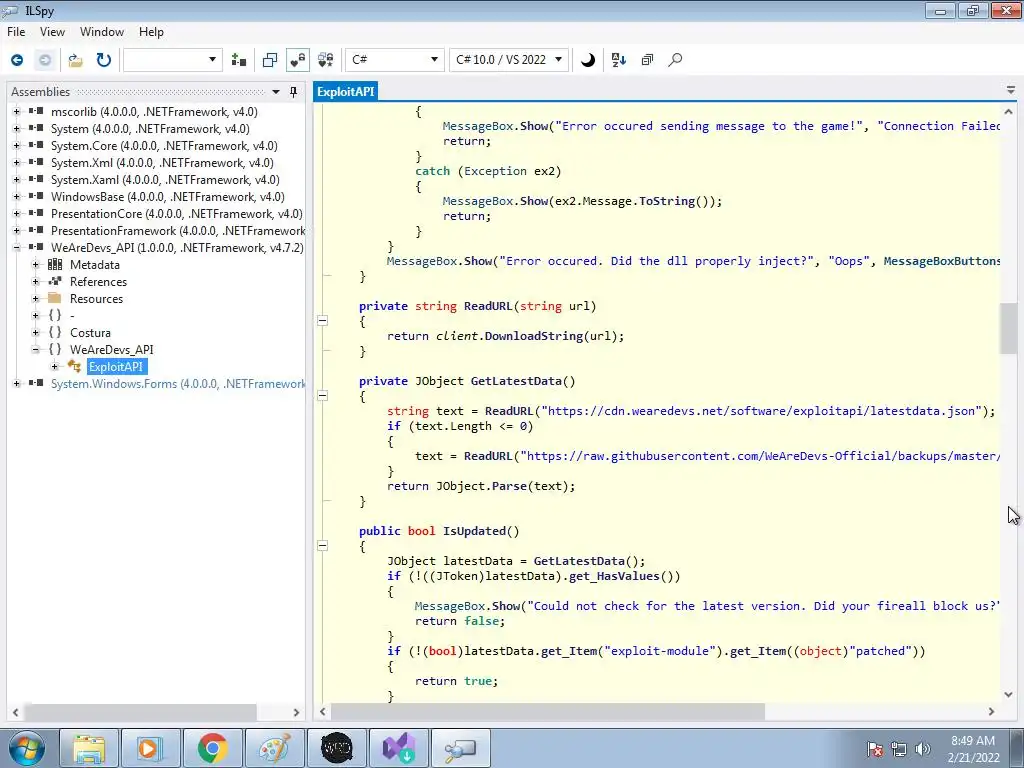Reload all assemblies with refresh icon
The height and width of the screenshot is (768, 1024).
[x=104, y=60]
